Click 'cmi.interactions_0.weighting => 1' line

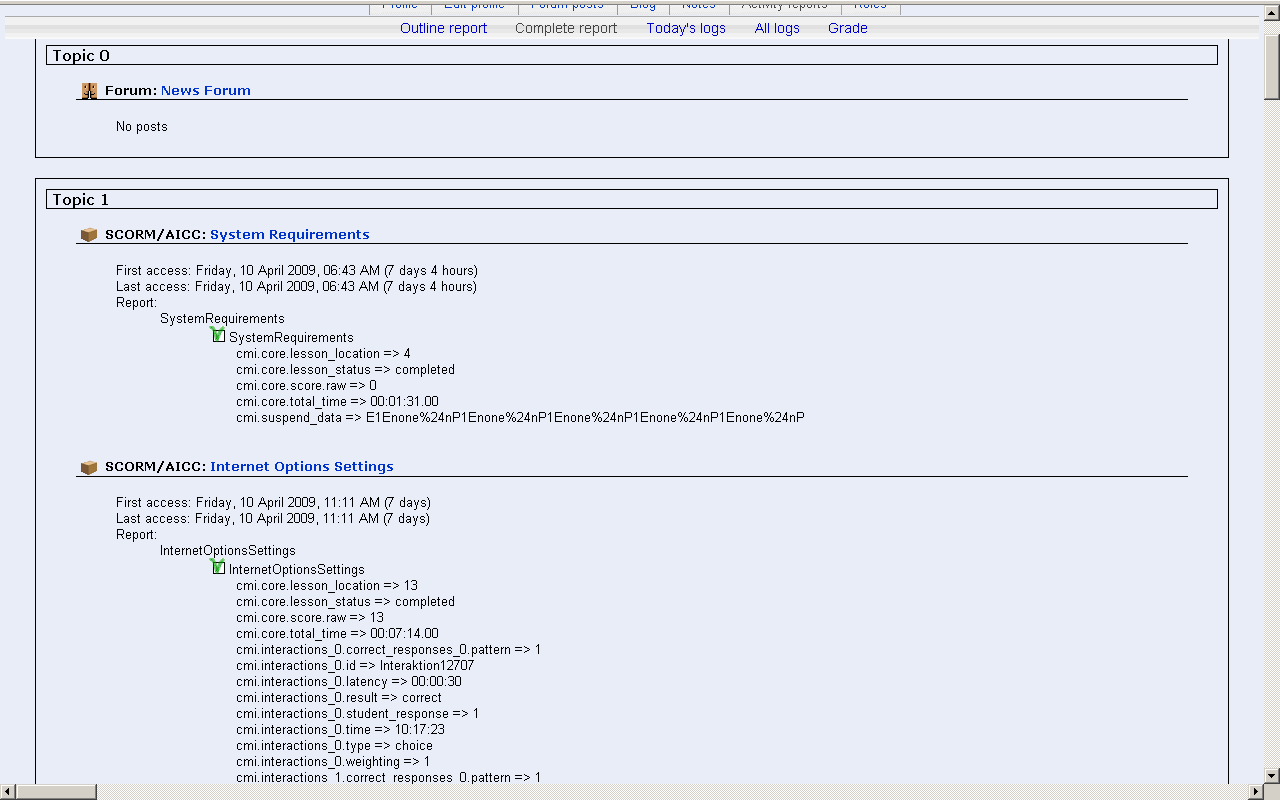pyautogui.click(x=333, y=762)
